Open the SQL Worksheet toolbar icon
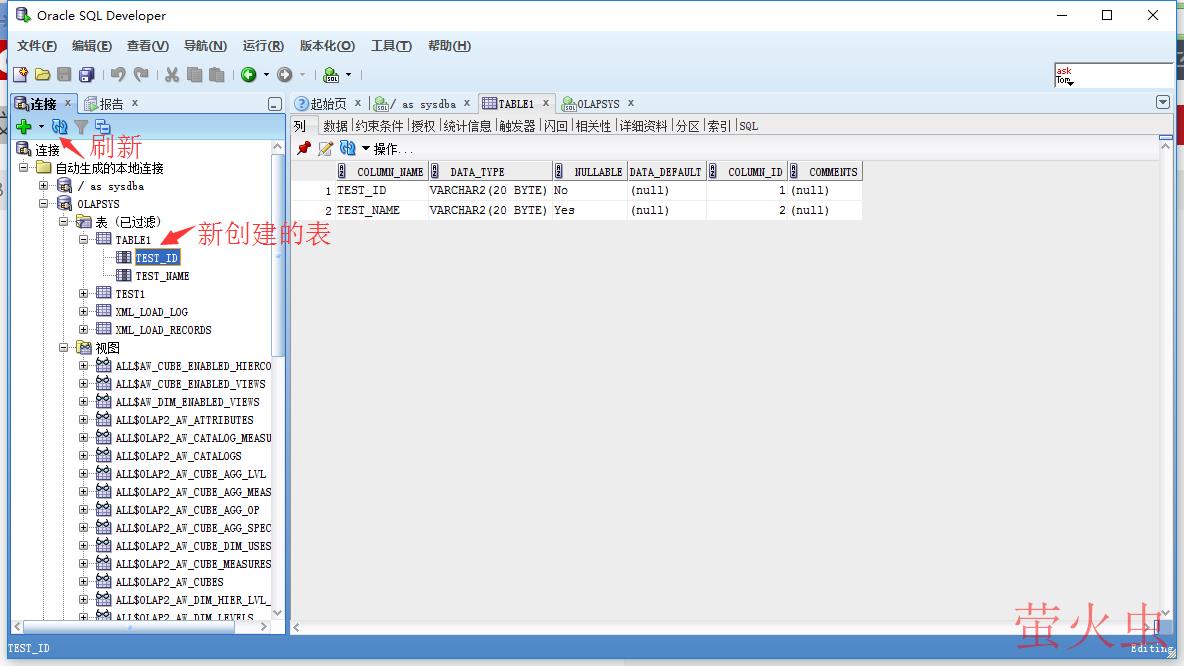Image resolution: width=1184 pixels, height=666 pixels. coord(331,75)
